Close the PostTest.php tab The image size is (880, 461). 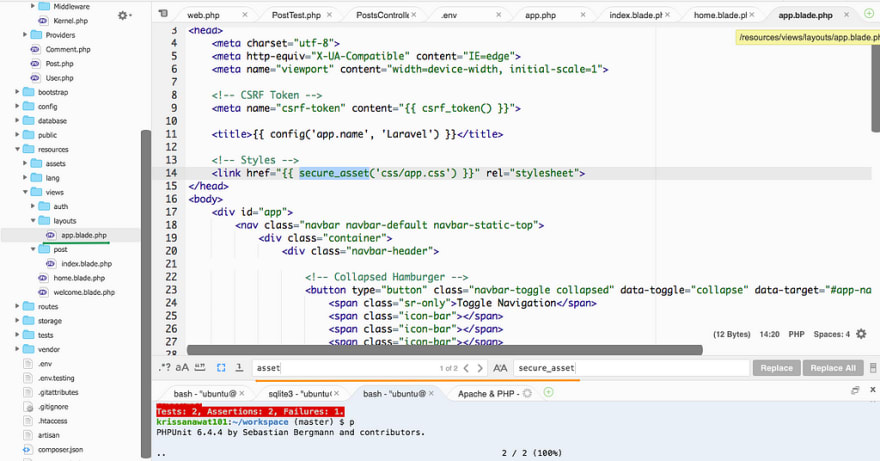coord(329,15)
